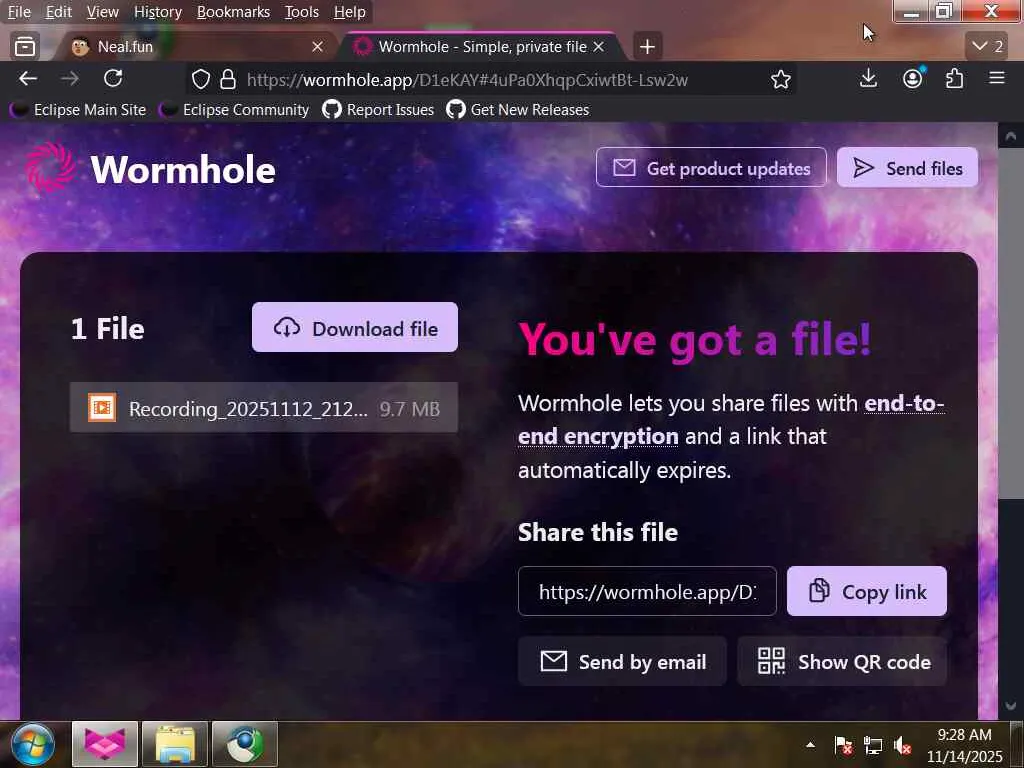Click scrollbar up arrow

[1010, 136]
